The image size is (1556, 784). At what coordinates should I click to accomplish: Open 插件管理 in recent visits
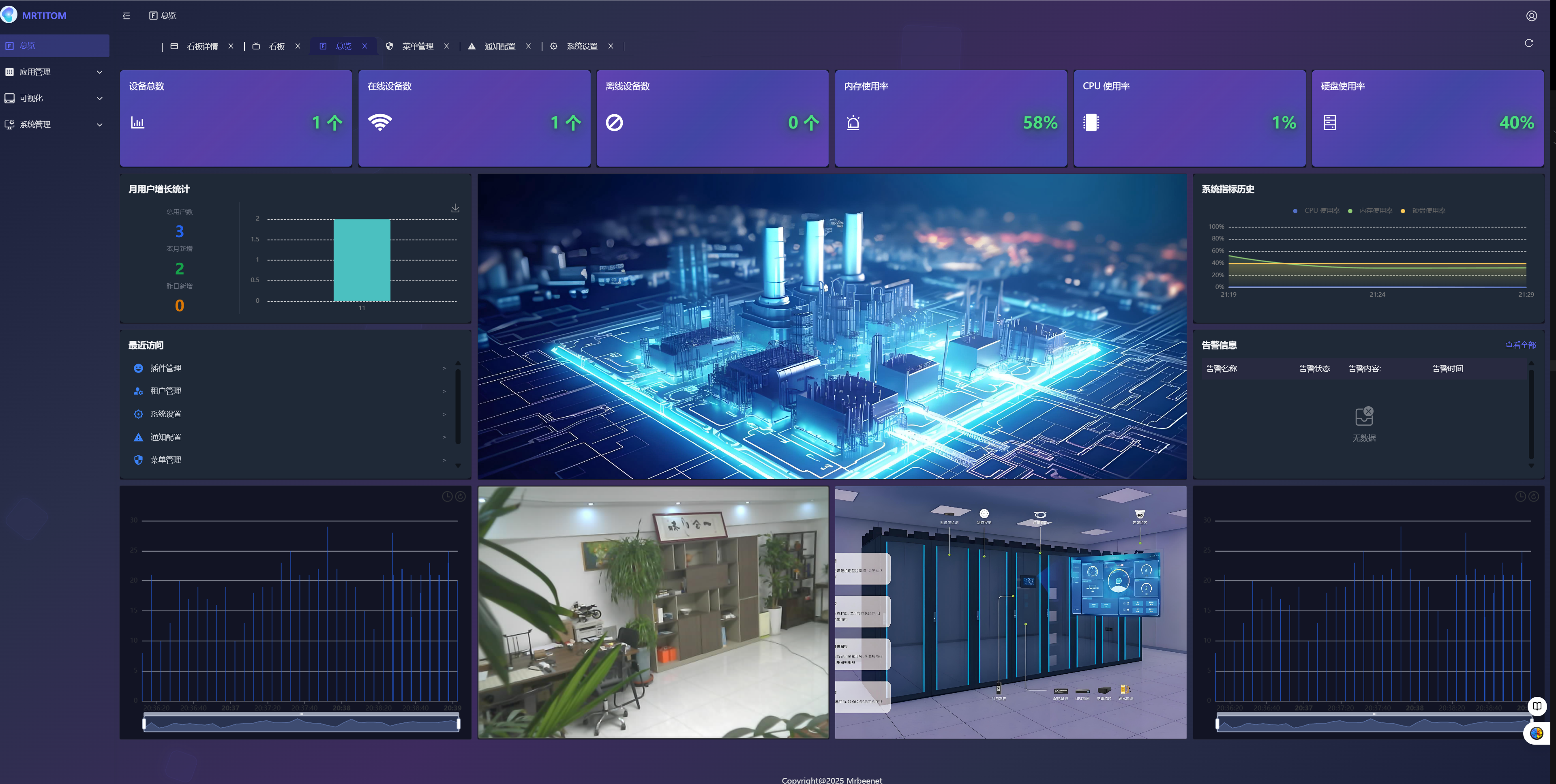(x=289, y=368)
